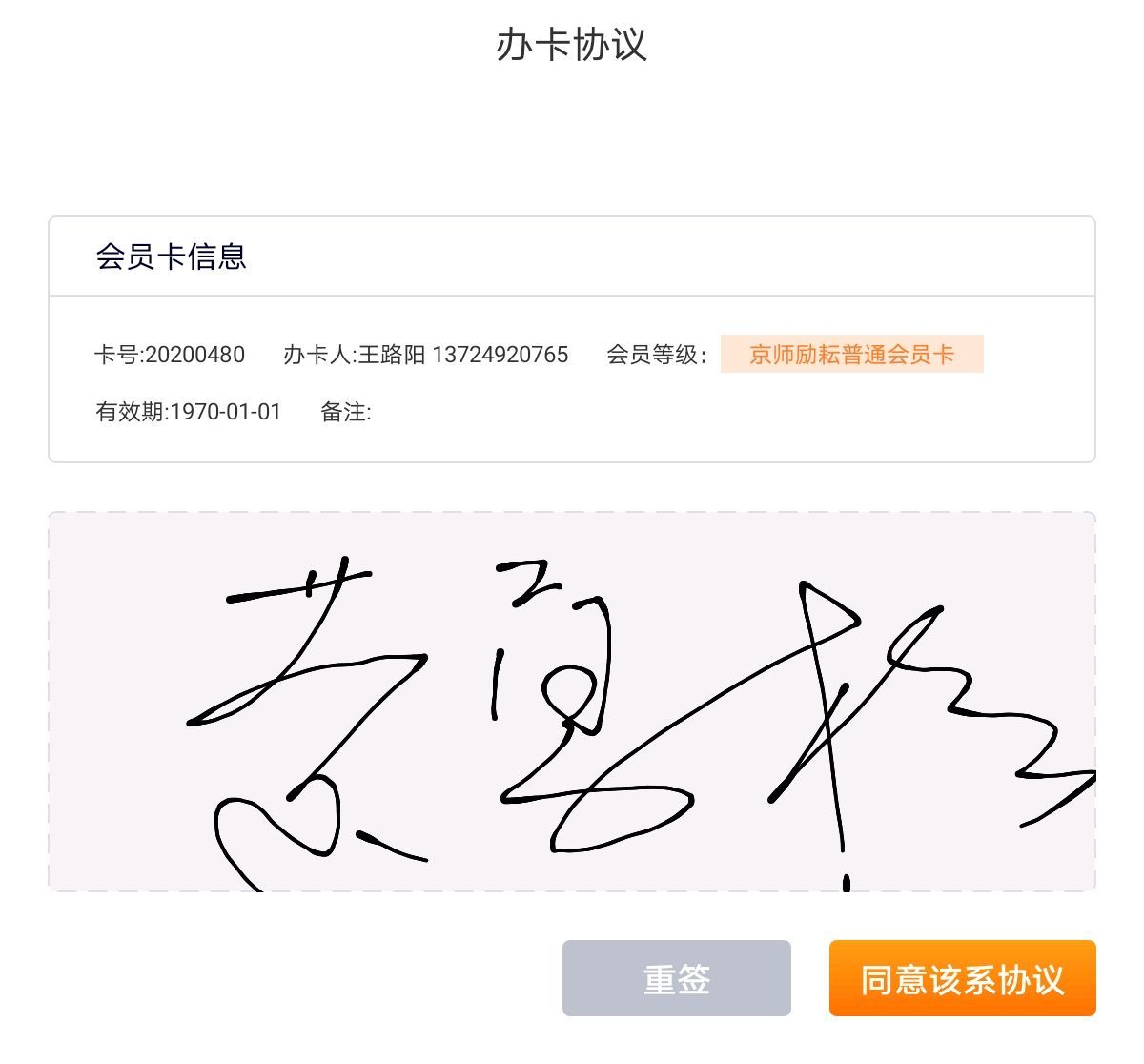Tap inside the signature drawing area
The width and height of the screenshot is (1144, 1064).
(572, 702)
